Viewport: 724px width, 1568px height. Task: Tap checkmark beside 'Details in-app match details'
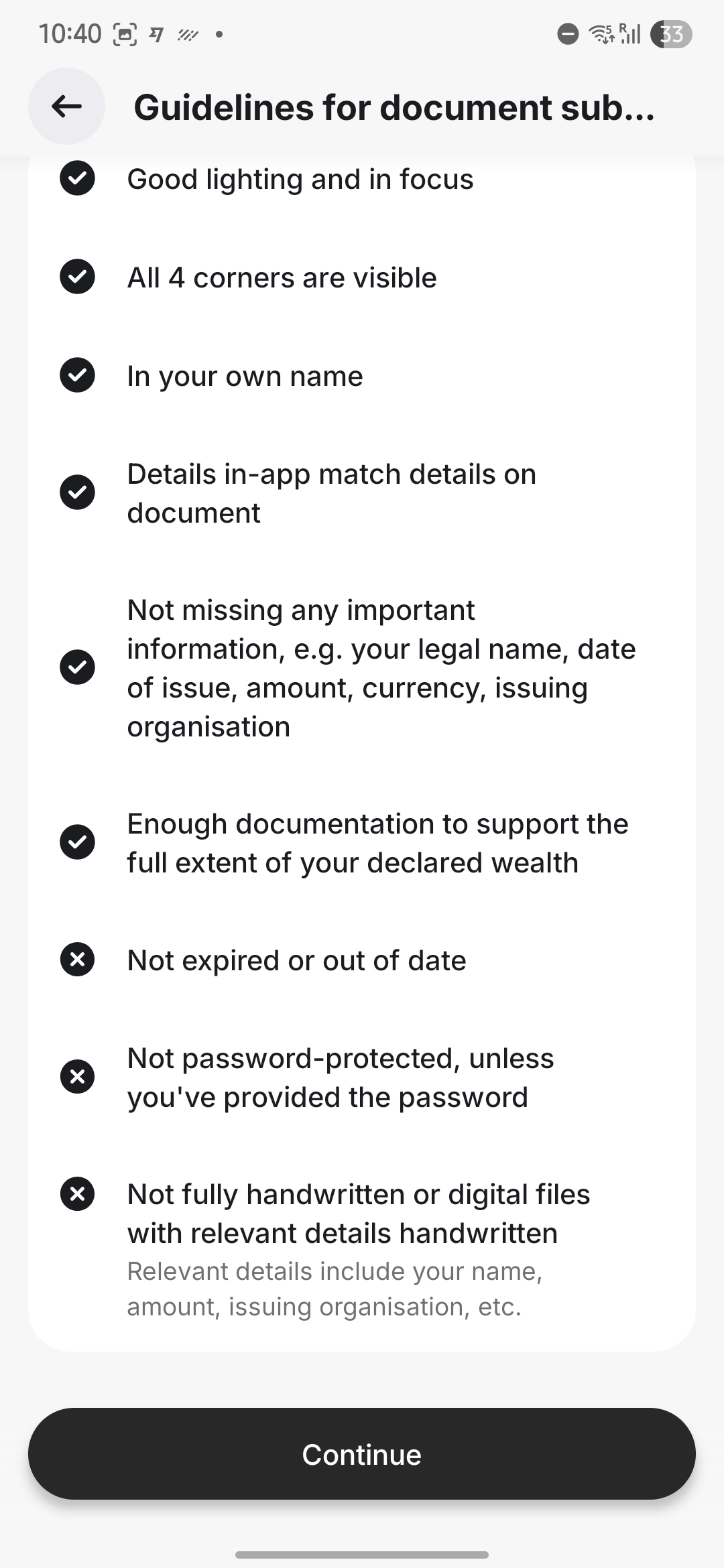[x=78, y=493]
